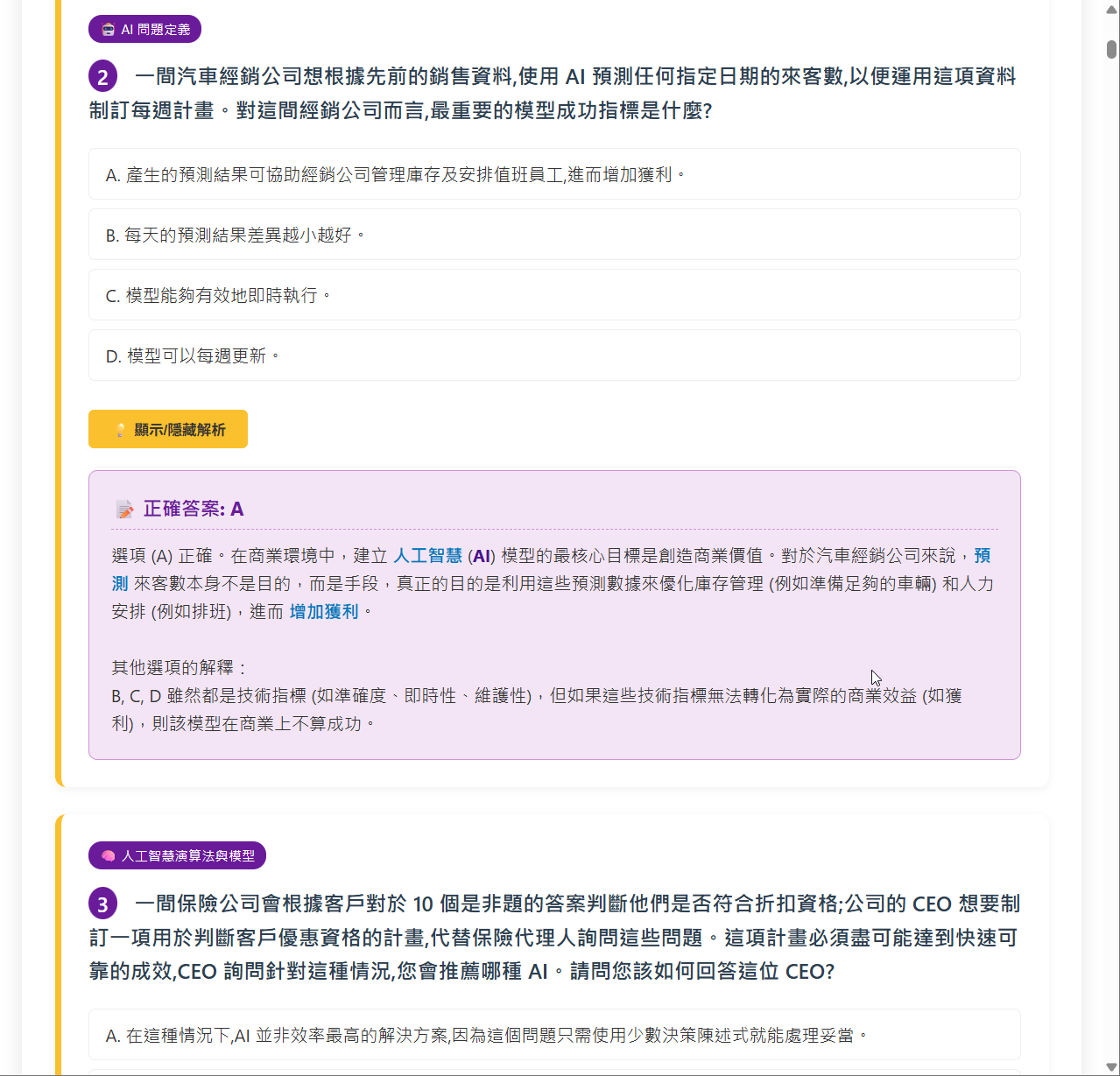This screenshot has height=1076, width=1120.
Task: Click the lightbulb icon on 顯示/隱藏解析 button
Action: (x=121, y=430)
